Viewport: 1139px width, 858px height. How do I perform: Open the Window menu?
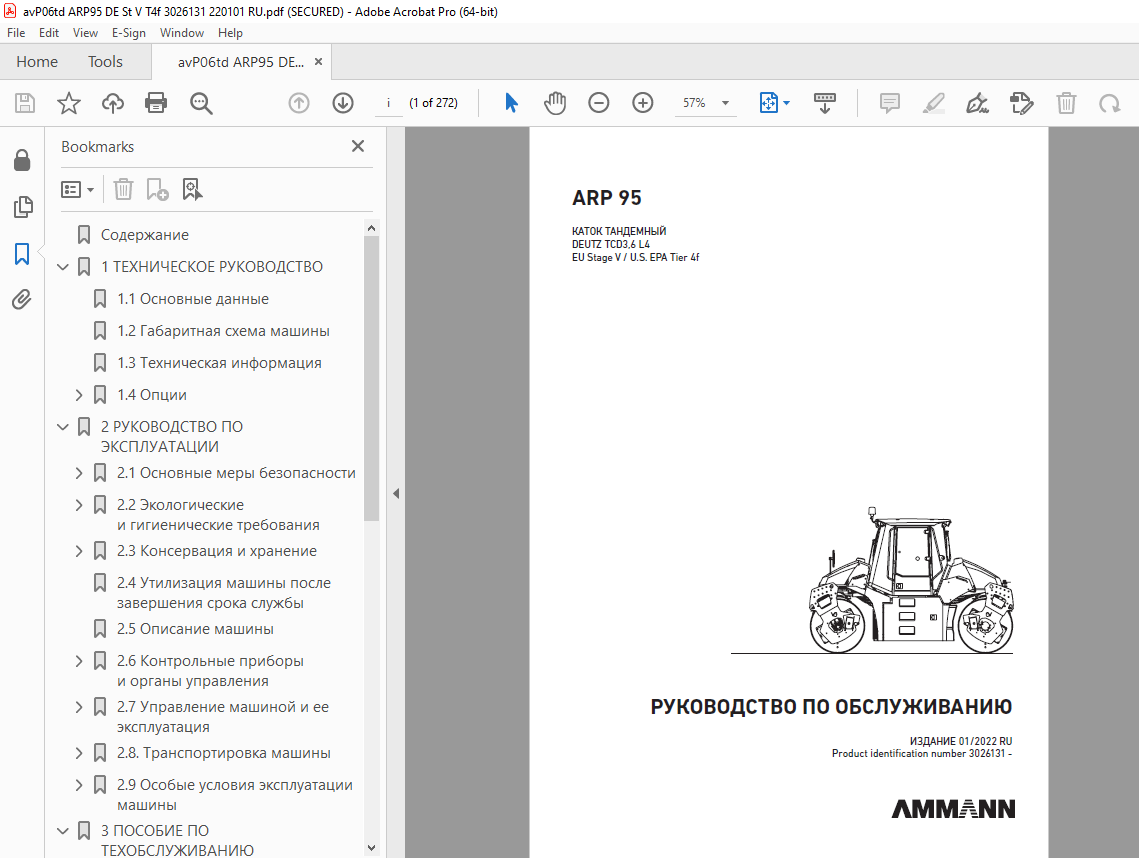coord(182,33)
